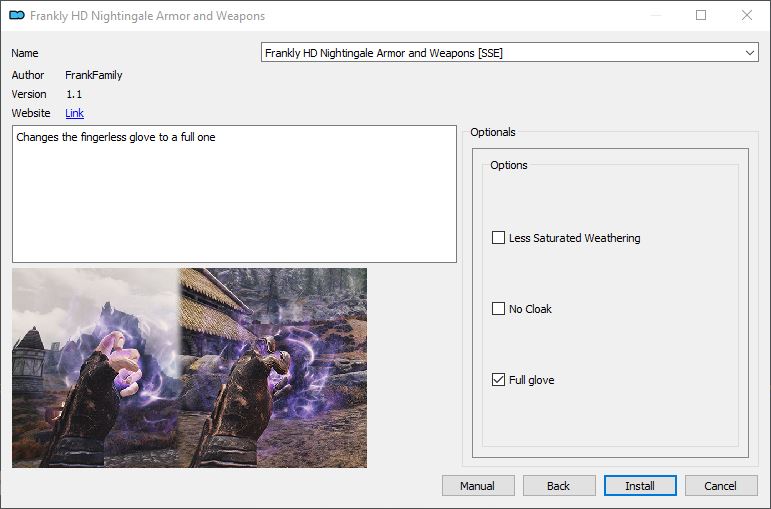The image size is (771, 509).
Task: Uncheck the Full glove option
Action: coord(498,380)
